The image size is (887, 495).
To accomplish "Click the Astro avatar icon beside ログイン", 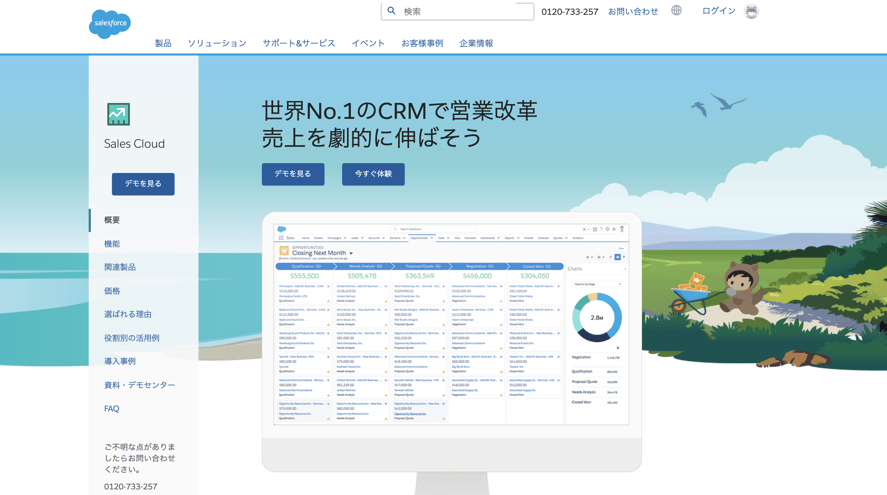I will pos(751,11).
